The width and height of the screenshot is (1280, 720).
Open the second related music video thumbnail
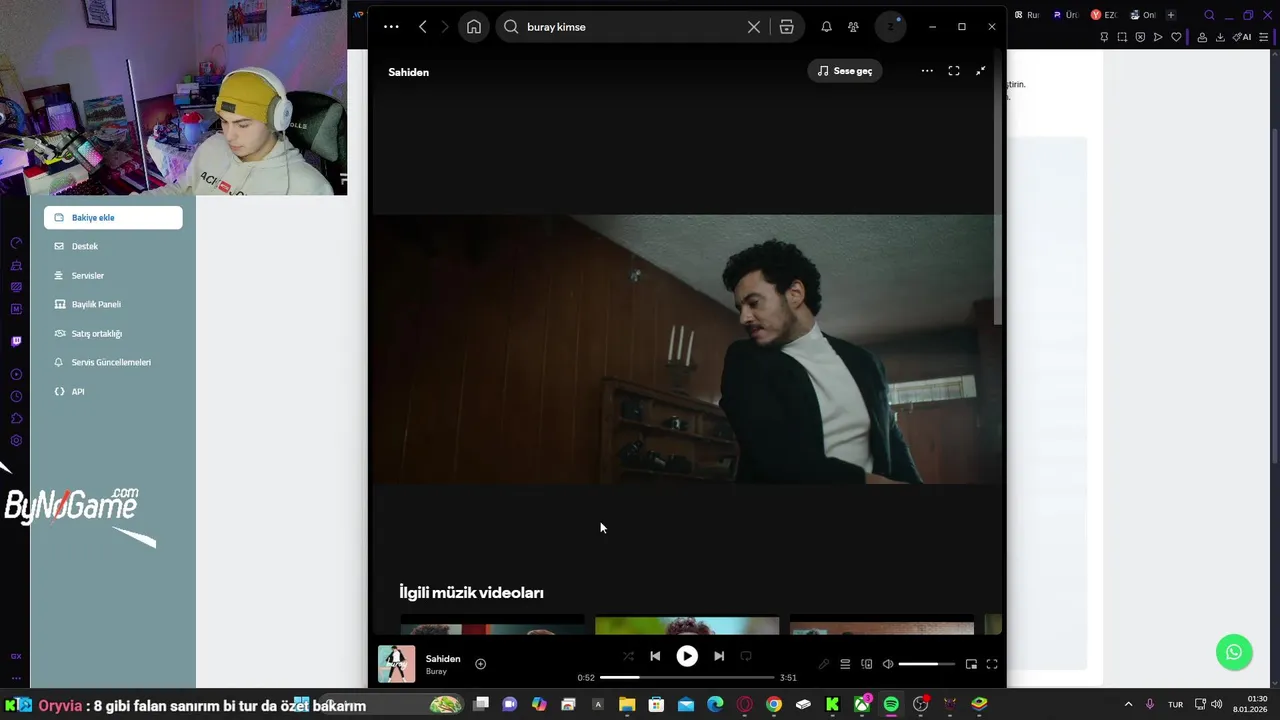coord(687,625)
